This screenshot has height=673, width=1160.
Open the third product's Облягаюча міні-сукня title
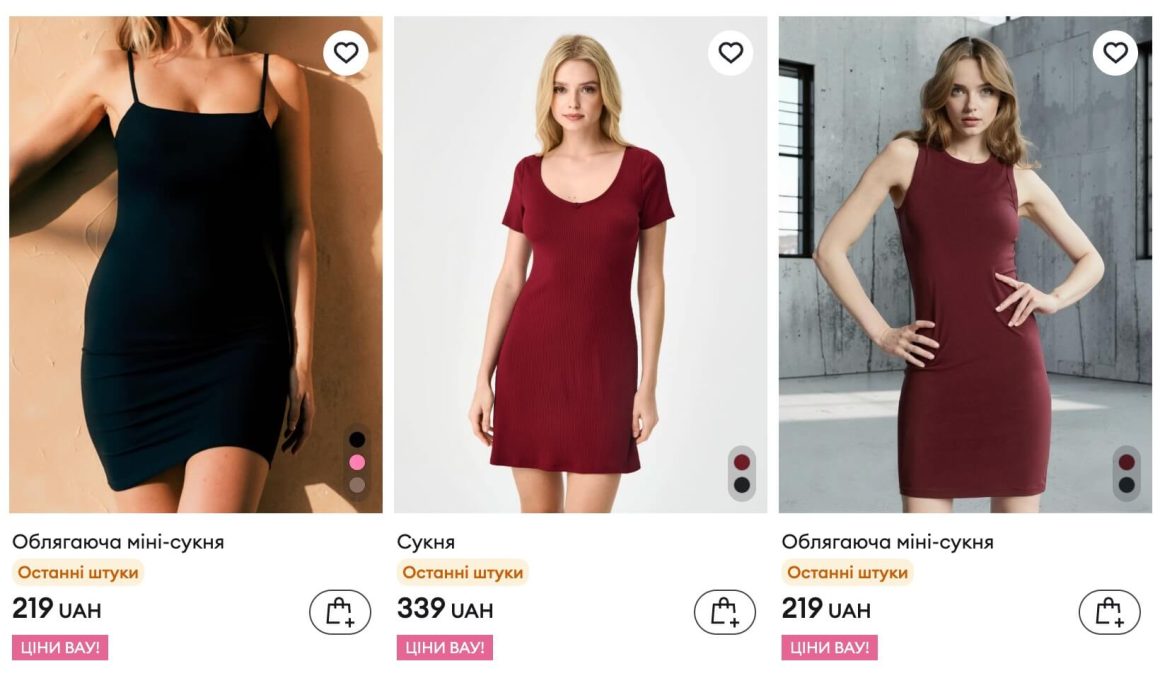887,542
